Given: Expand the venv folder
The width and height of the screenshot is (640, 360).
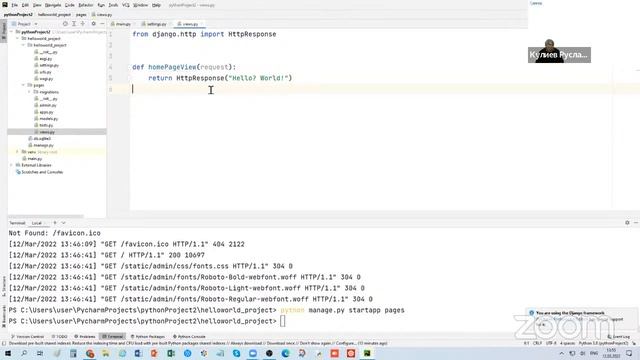Looking at the screenshot, I should (x=18, y=152).
